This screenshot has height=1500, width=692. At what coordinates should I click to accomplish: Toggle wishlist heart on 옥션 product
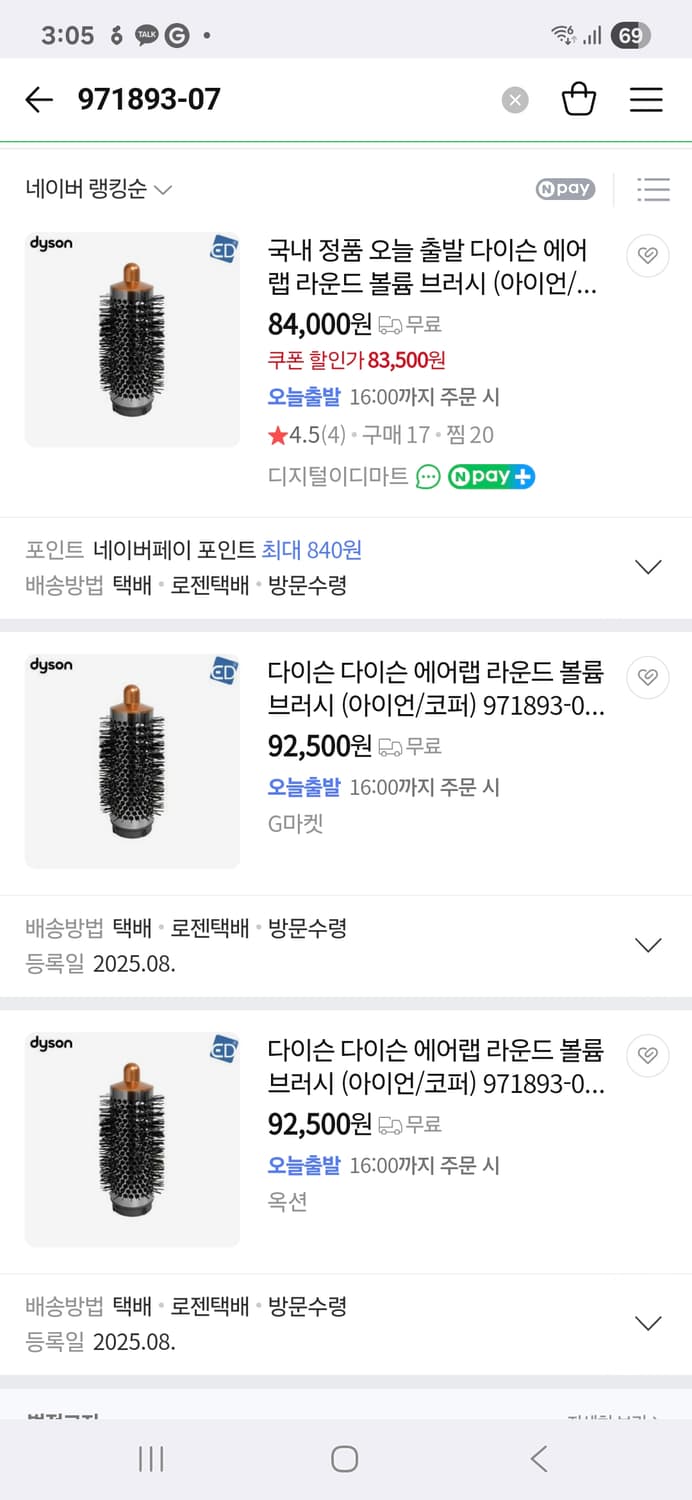click(647, 1054)
